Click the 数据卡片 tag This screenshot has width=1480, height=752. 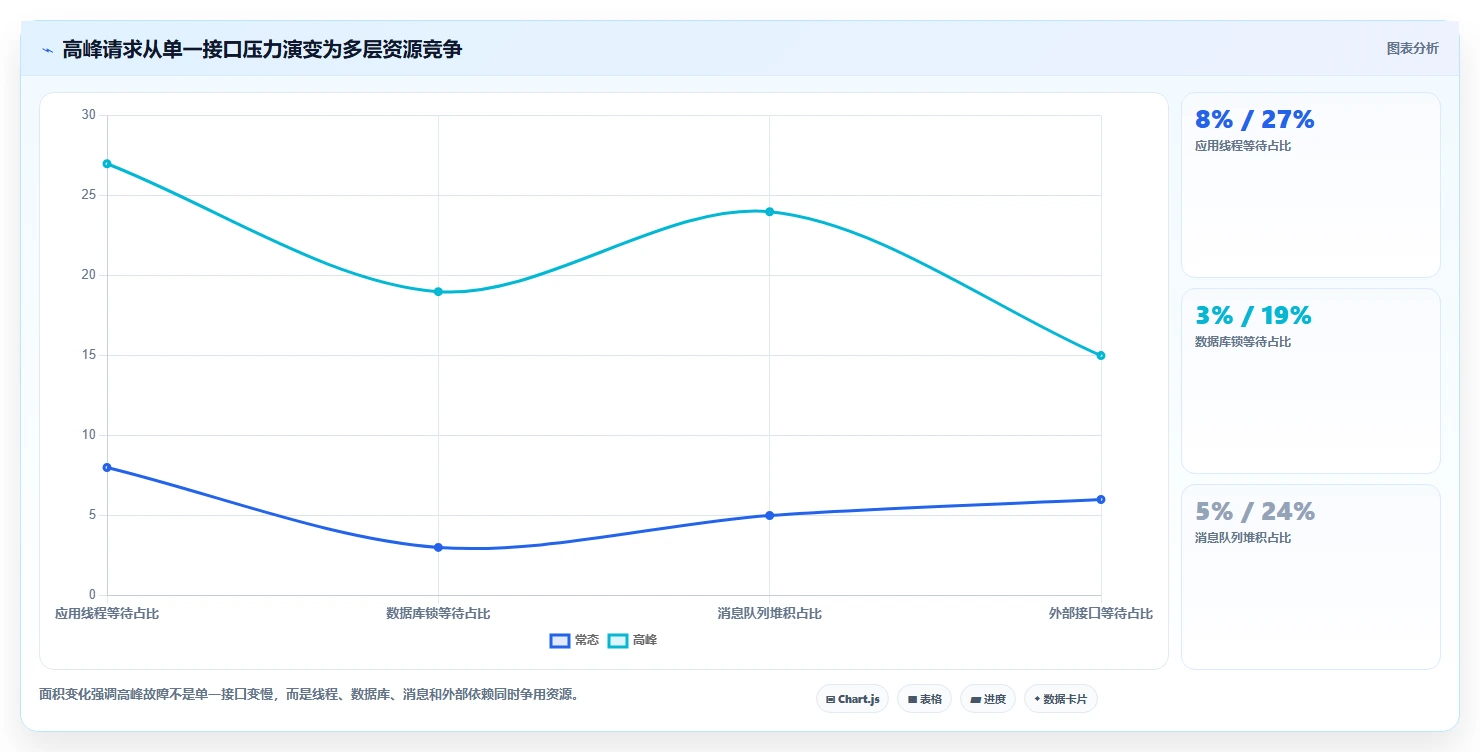tap(1060, 699)
